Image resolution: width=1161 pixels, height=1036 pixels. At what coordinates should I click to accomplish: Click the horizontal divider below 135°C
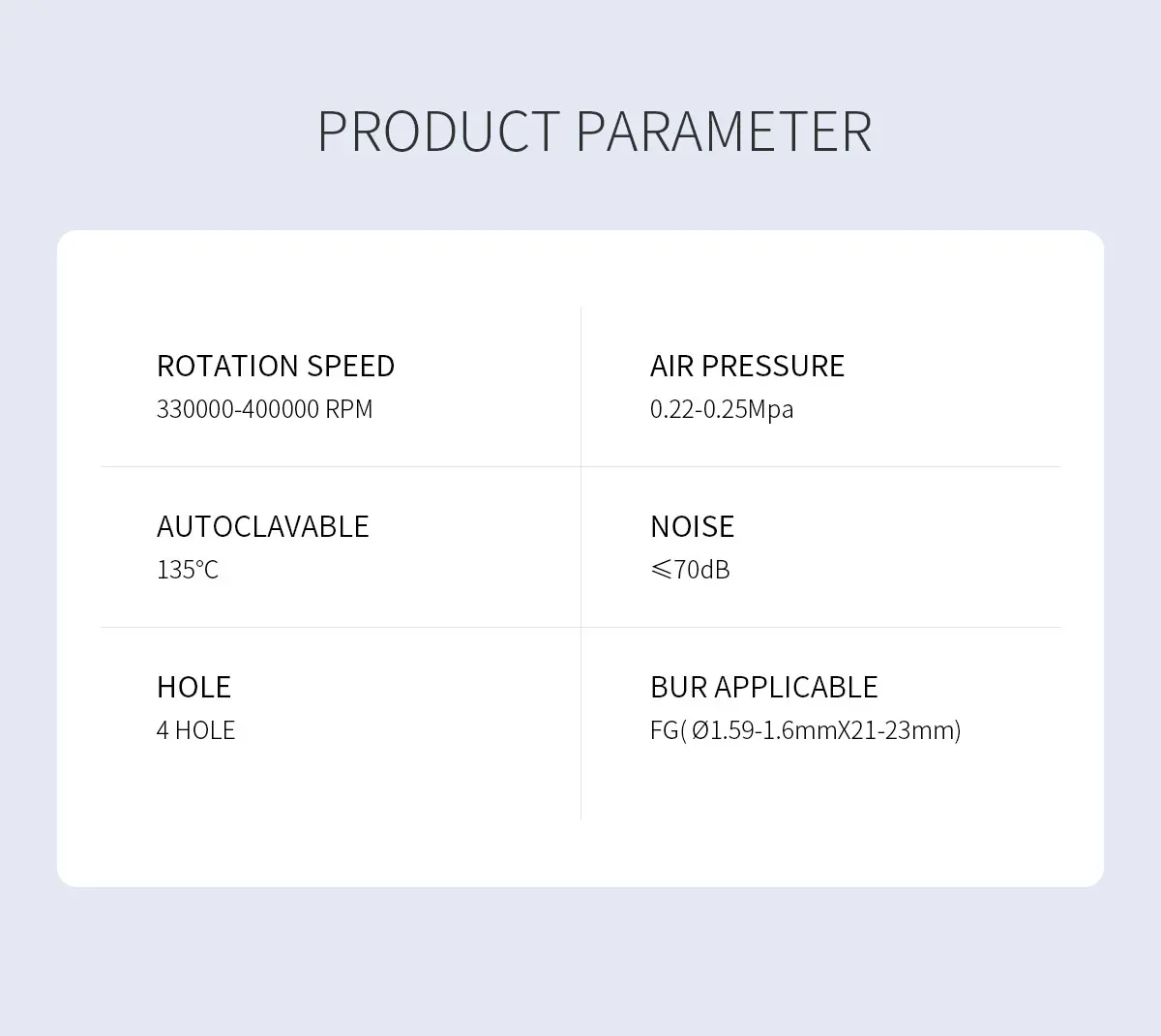click(x=339, y=627)
